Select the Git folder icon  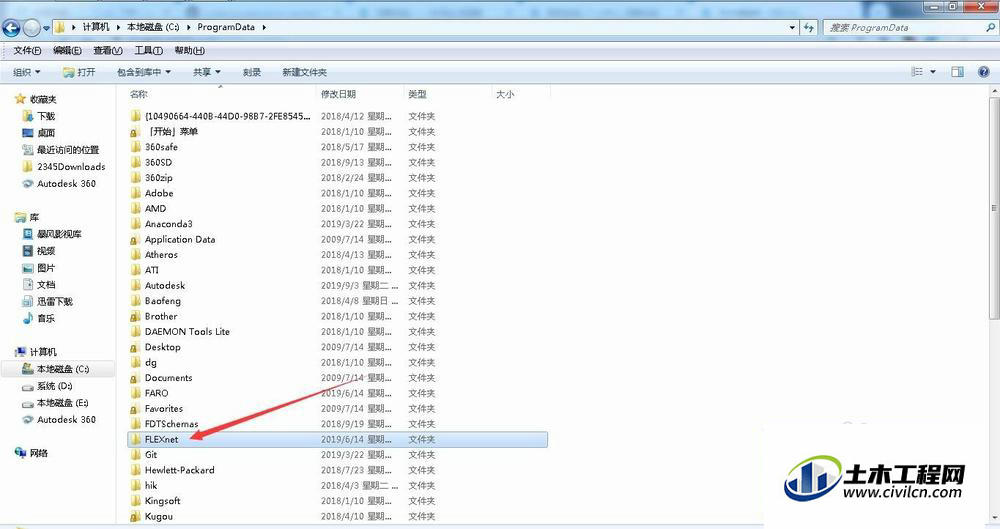pos(135,454)
